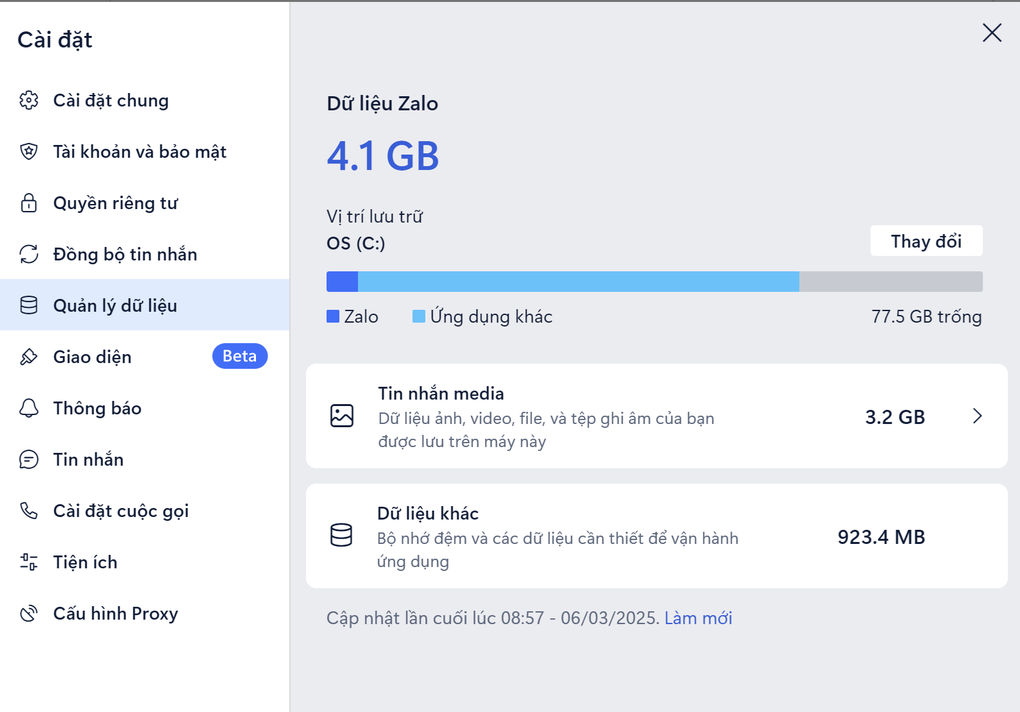Click the light blue Ứng dụng khác legend swatch
The height and width of the screenshot is (712, 1020).
click(x=419, y=317)
